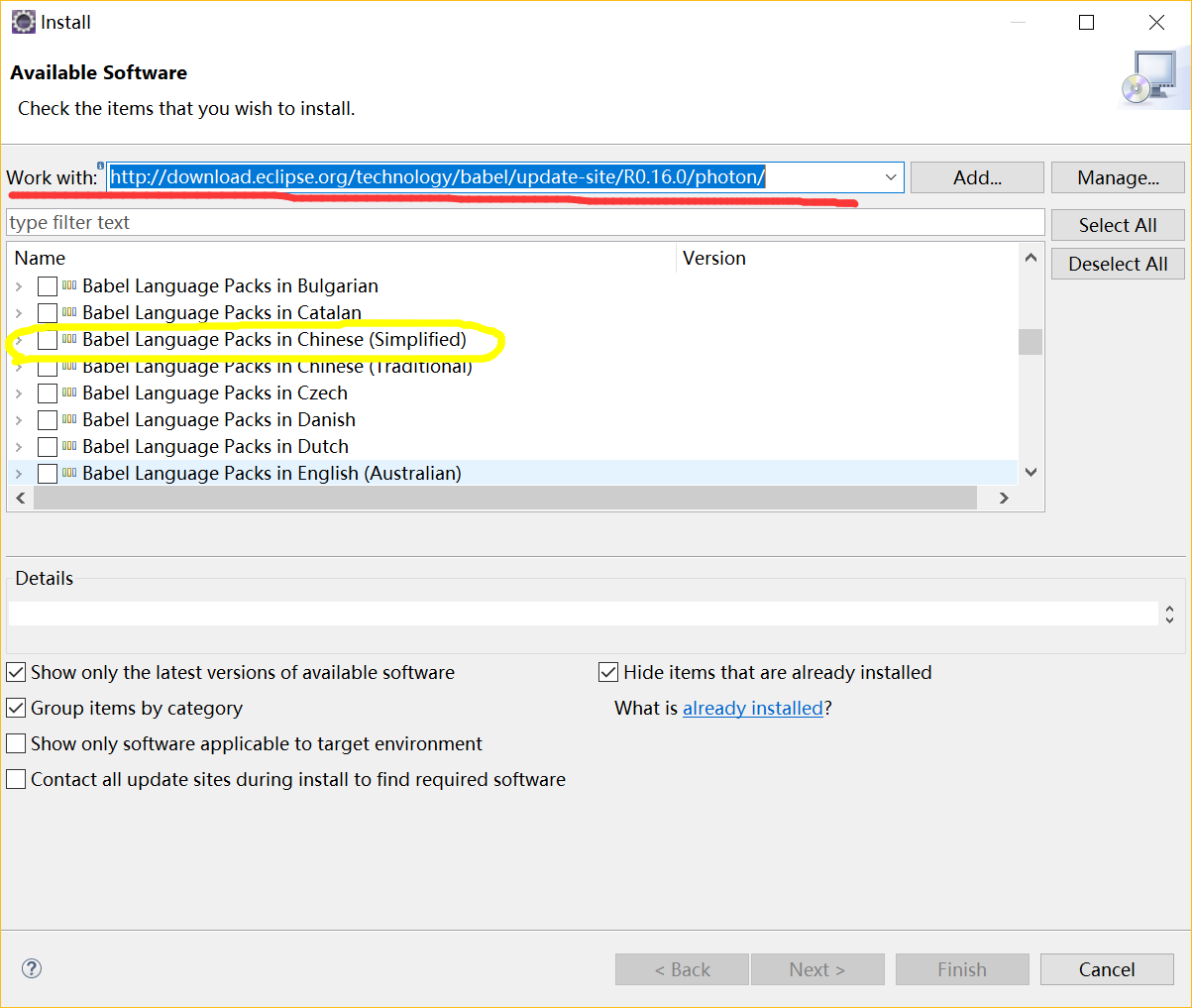This screenshot has height=1008, width=1192.
Task: Tick the Czech language pack checkbox
Action: click(x=47, y=393)
